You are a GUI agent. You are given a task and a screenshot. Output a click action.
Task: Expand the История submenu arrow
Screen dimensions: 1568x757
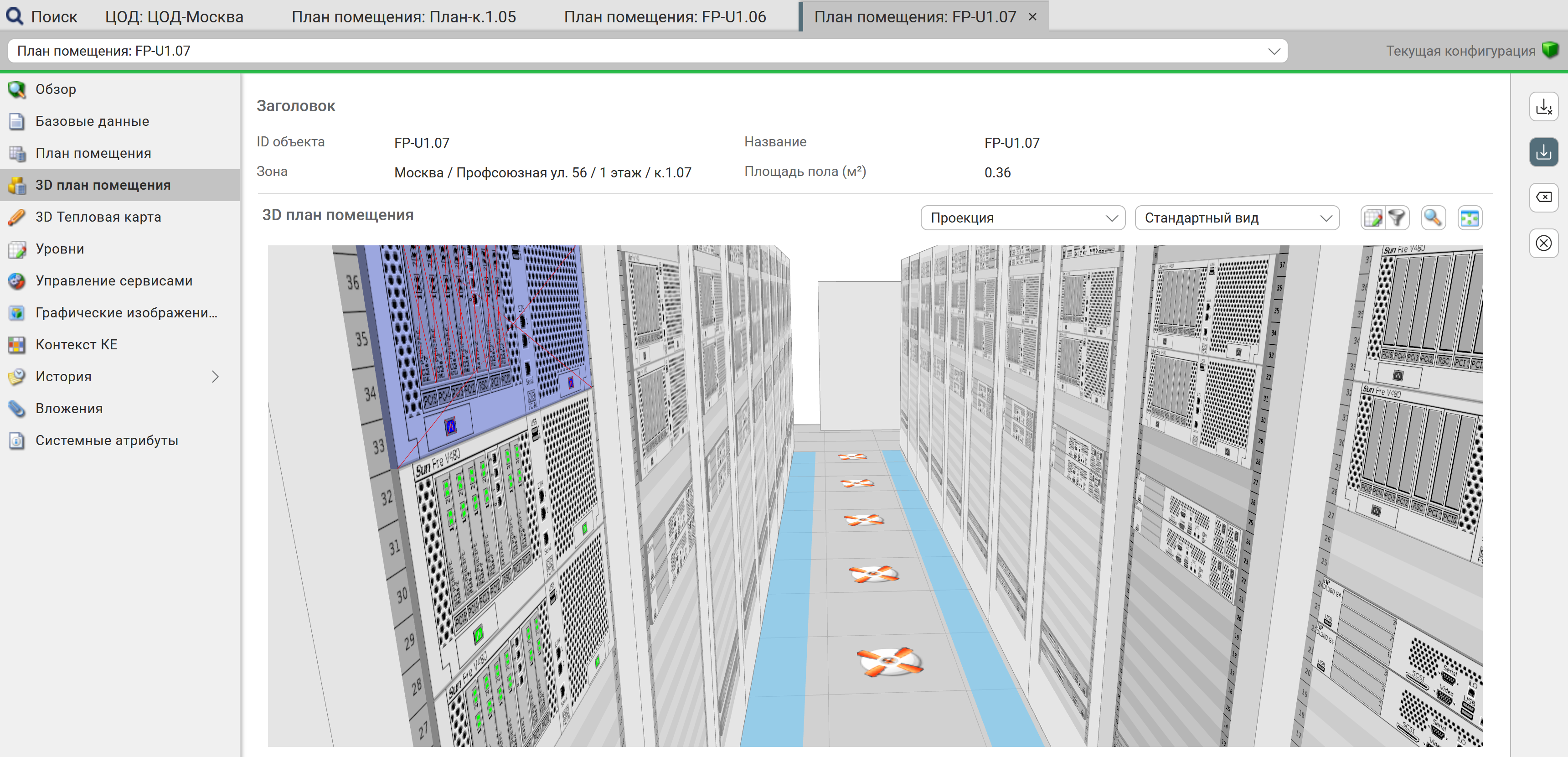click(x=215, y=376)
